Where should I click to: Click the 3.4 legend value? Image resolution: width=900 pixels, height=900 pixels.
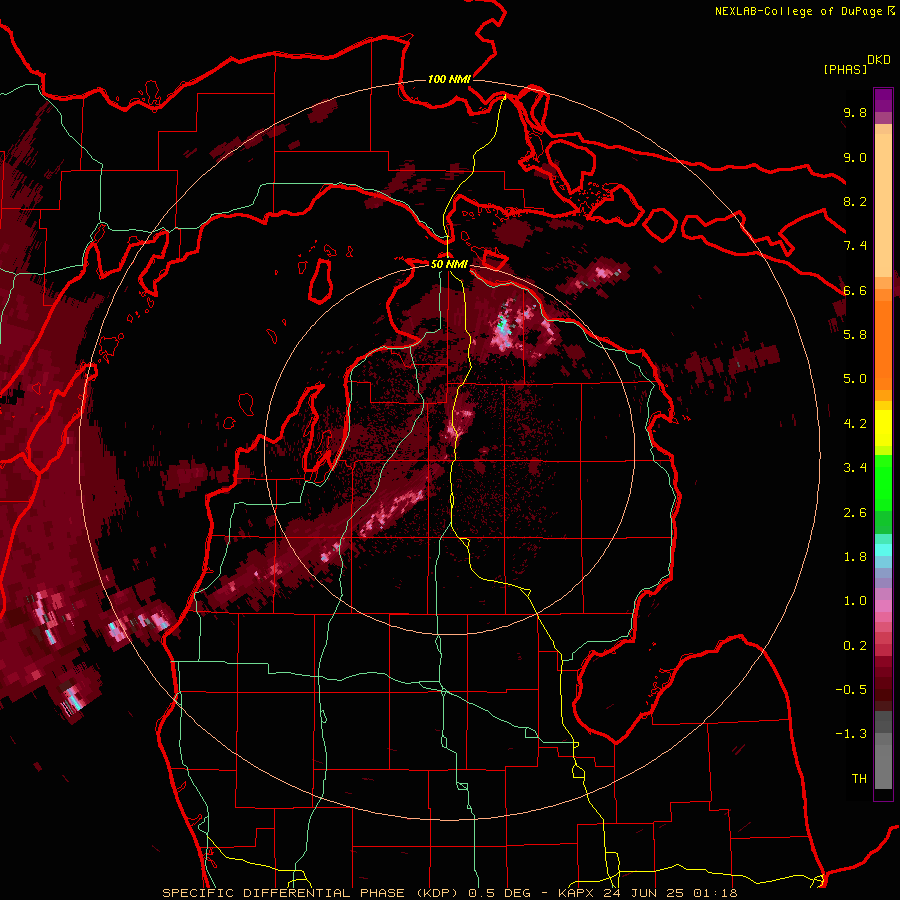855,468
